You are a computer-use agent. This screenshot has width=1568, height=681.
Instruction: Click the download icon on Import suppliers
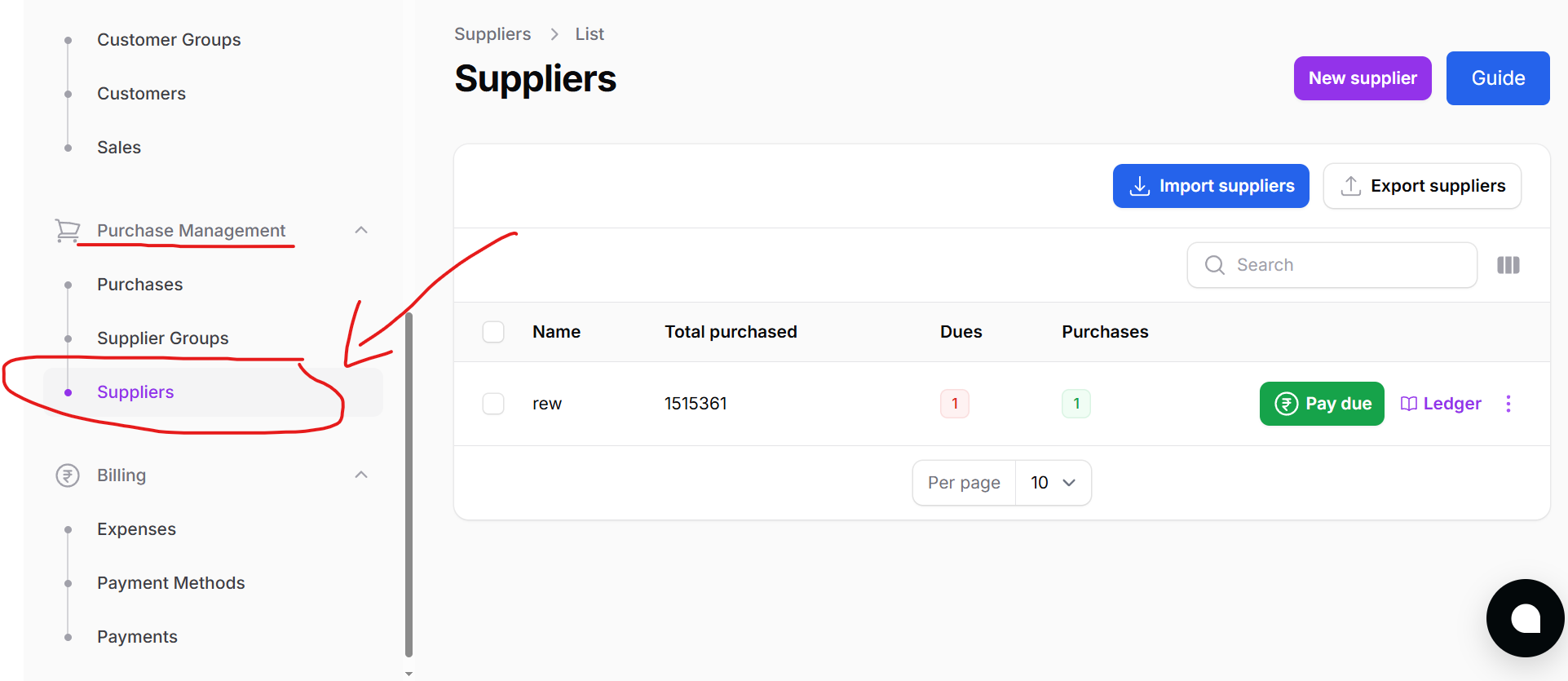click(x=1139, y=186)
